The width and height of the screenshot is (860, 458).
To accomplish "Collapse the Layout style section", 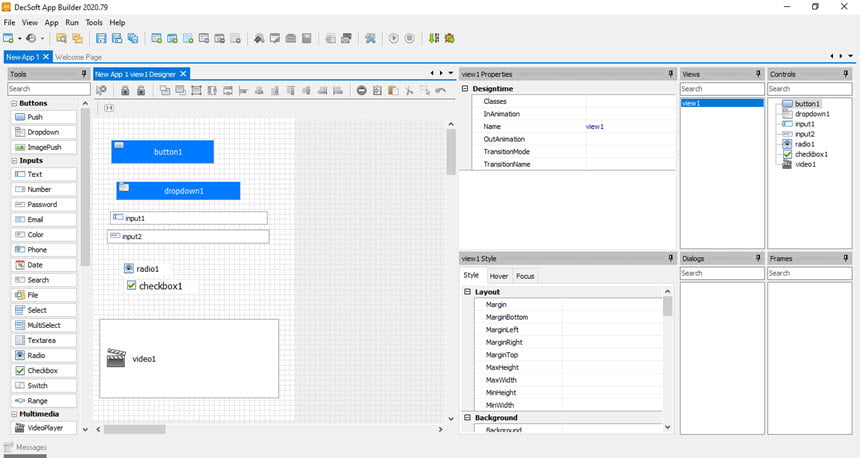I will point(467,292).
